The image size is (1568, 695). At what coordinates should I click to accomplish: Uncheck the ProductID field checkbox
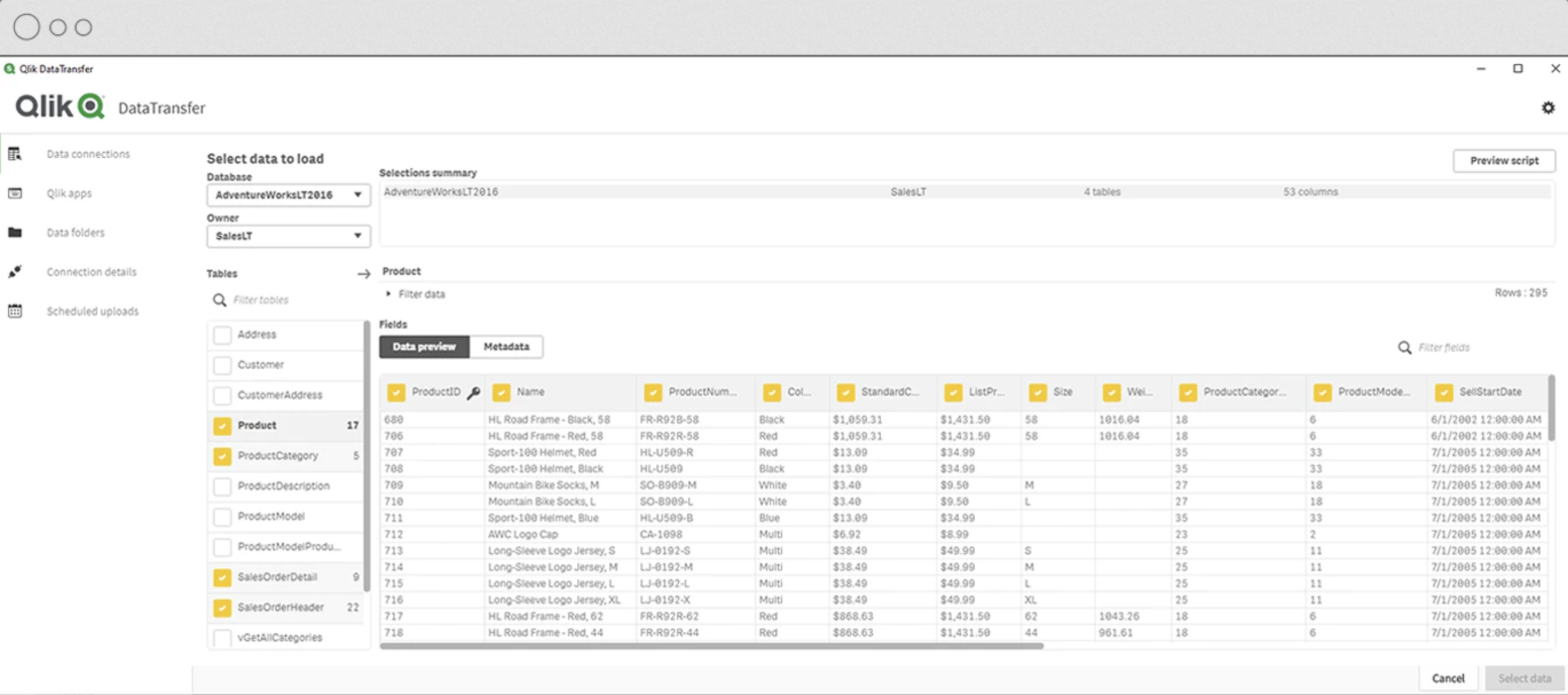tap(396, 393)
